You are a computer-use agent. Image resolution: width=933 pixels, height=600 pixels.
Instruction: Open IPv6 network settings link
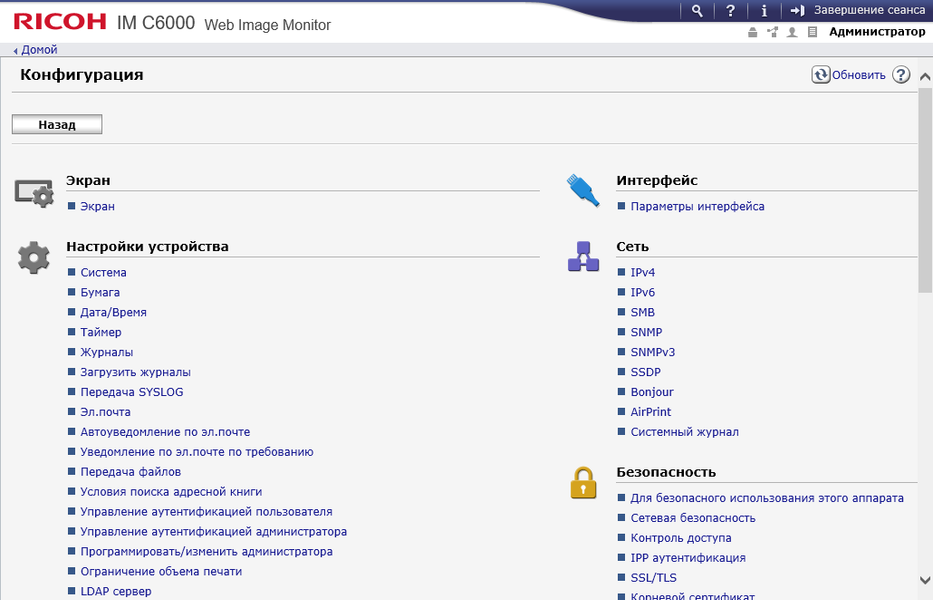(x=643, y=292)
